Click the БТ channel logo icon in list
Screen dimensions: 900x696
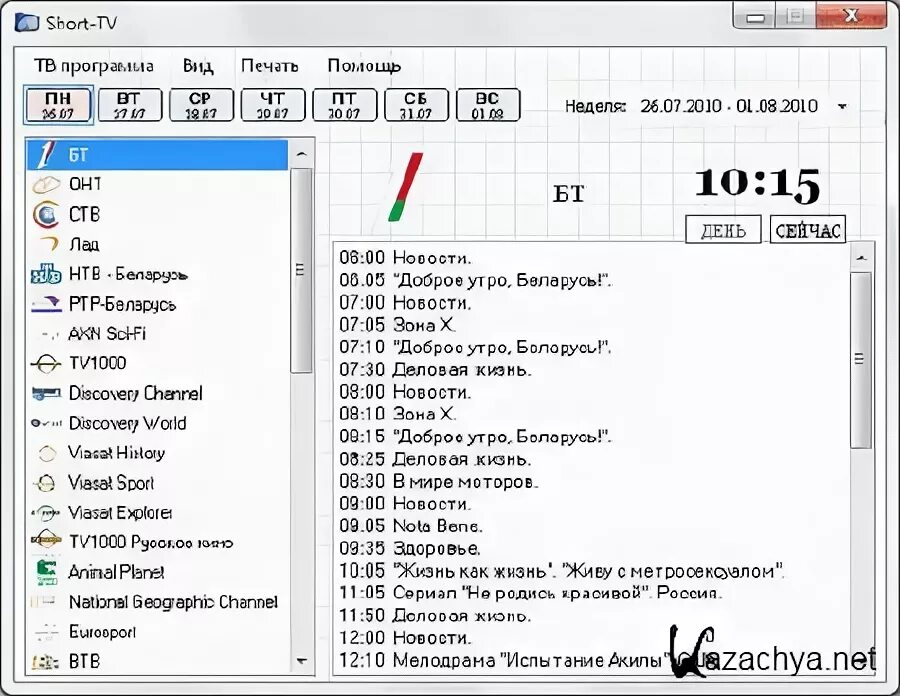[x=46, y=155]
